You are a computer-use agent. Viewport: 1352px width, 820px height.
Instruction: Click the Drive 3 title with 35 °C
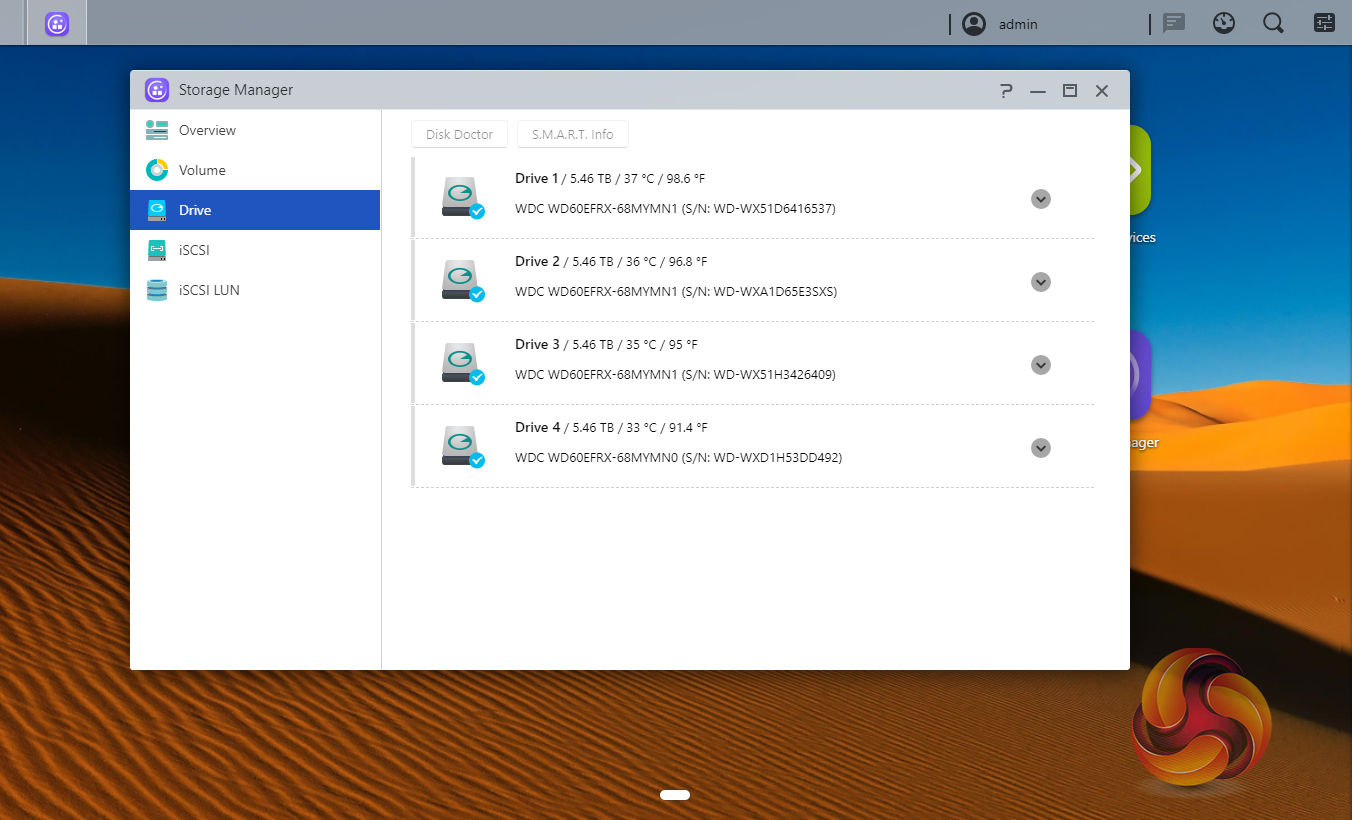[x=606, y=345]
